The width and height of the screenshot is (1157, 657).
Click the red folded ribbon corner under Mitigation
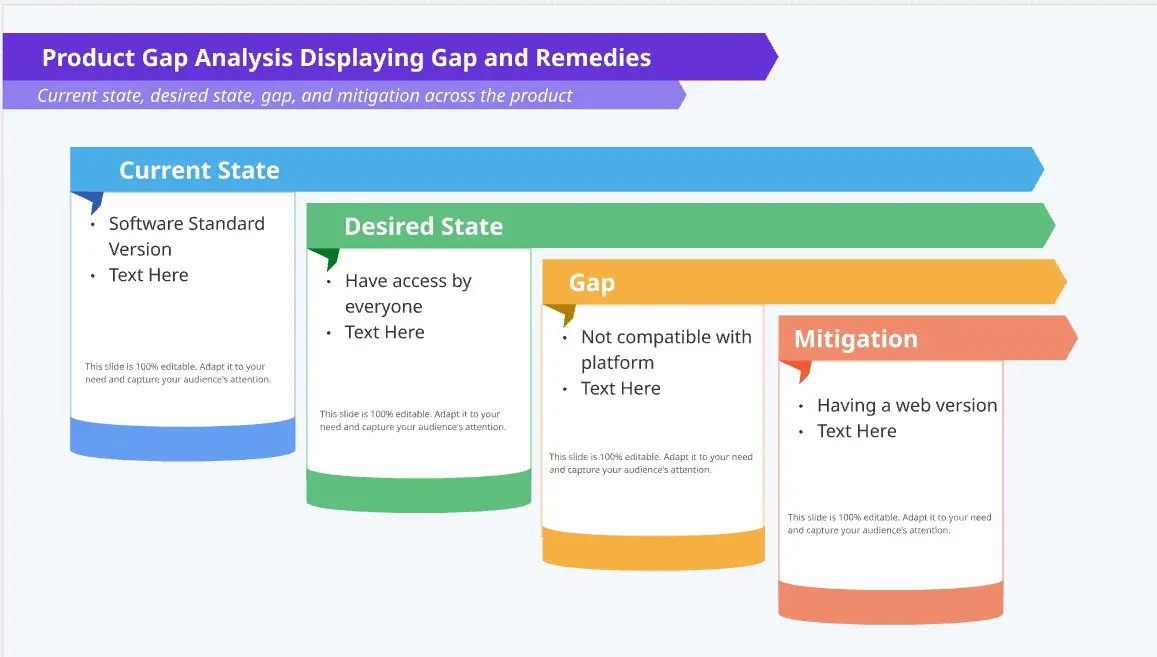click(x=798, y=371)
